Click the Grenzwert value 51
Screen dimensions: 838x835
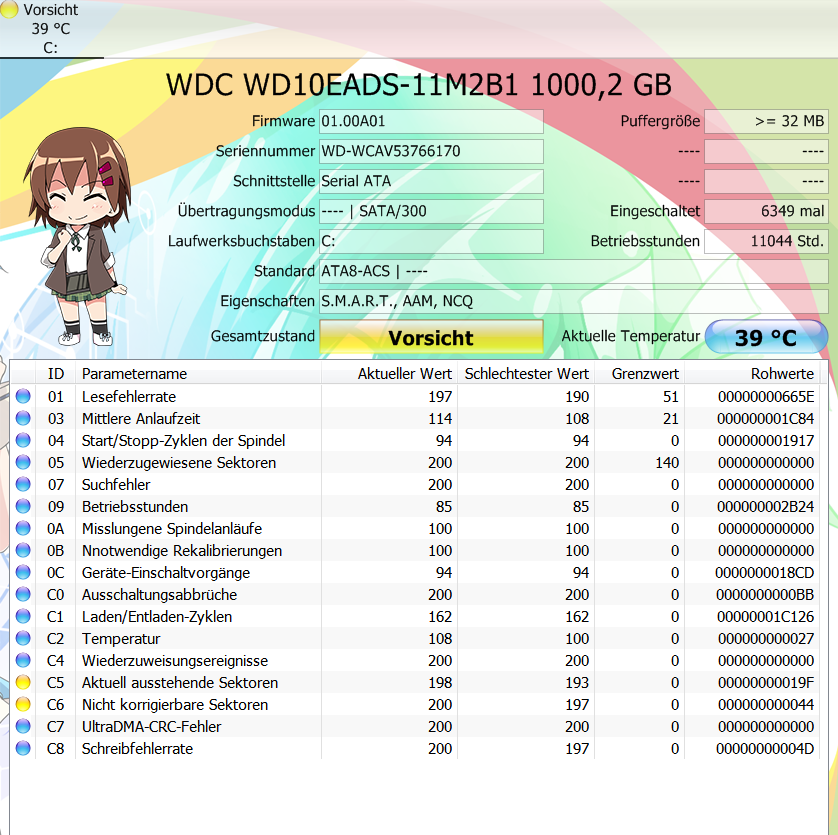(671, 397)
